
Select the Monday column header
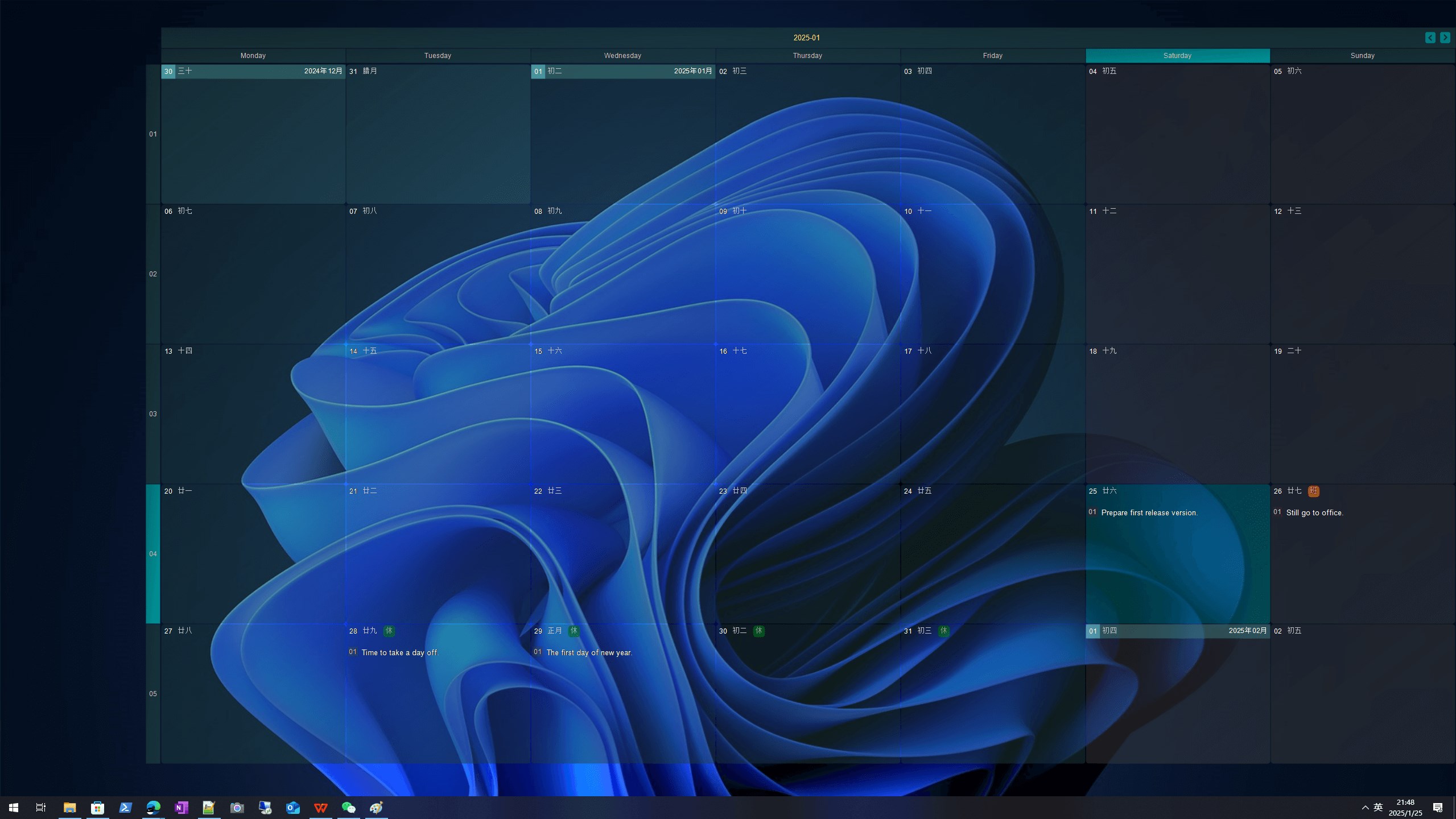253,56
